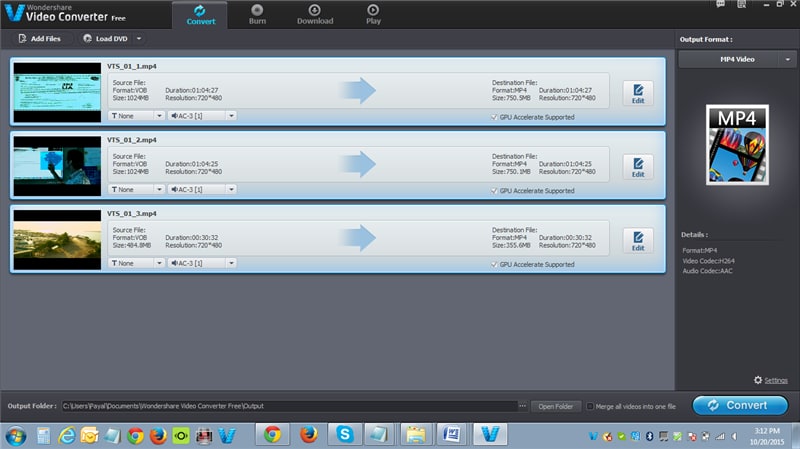Screen dimensions: 800x449
Task: Toggle GPU Accelerate checkbox for VTS_01_1.mp4
Action: (494, 117)
